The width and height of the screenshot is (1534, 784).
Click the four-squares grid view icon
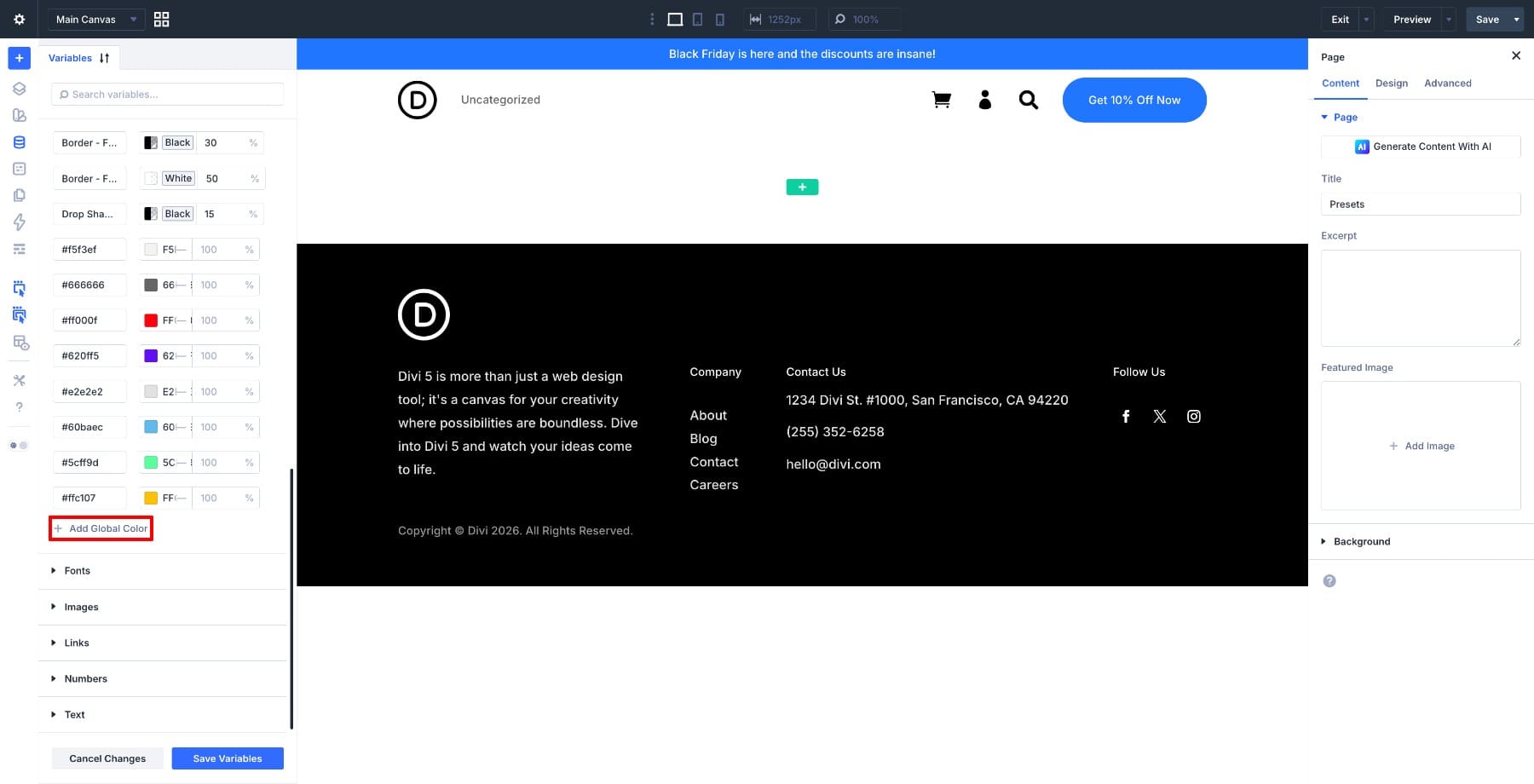click(x=161, y=19)
